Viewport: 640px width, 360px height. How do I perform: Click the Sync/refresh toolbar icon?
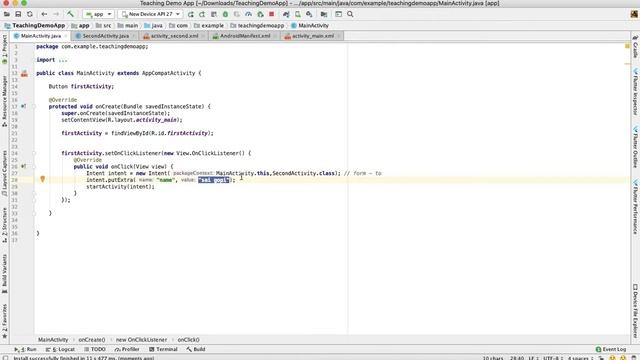[30, 14]
